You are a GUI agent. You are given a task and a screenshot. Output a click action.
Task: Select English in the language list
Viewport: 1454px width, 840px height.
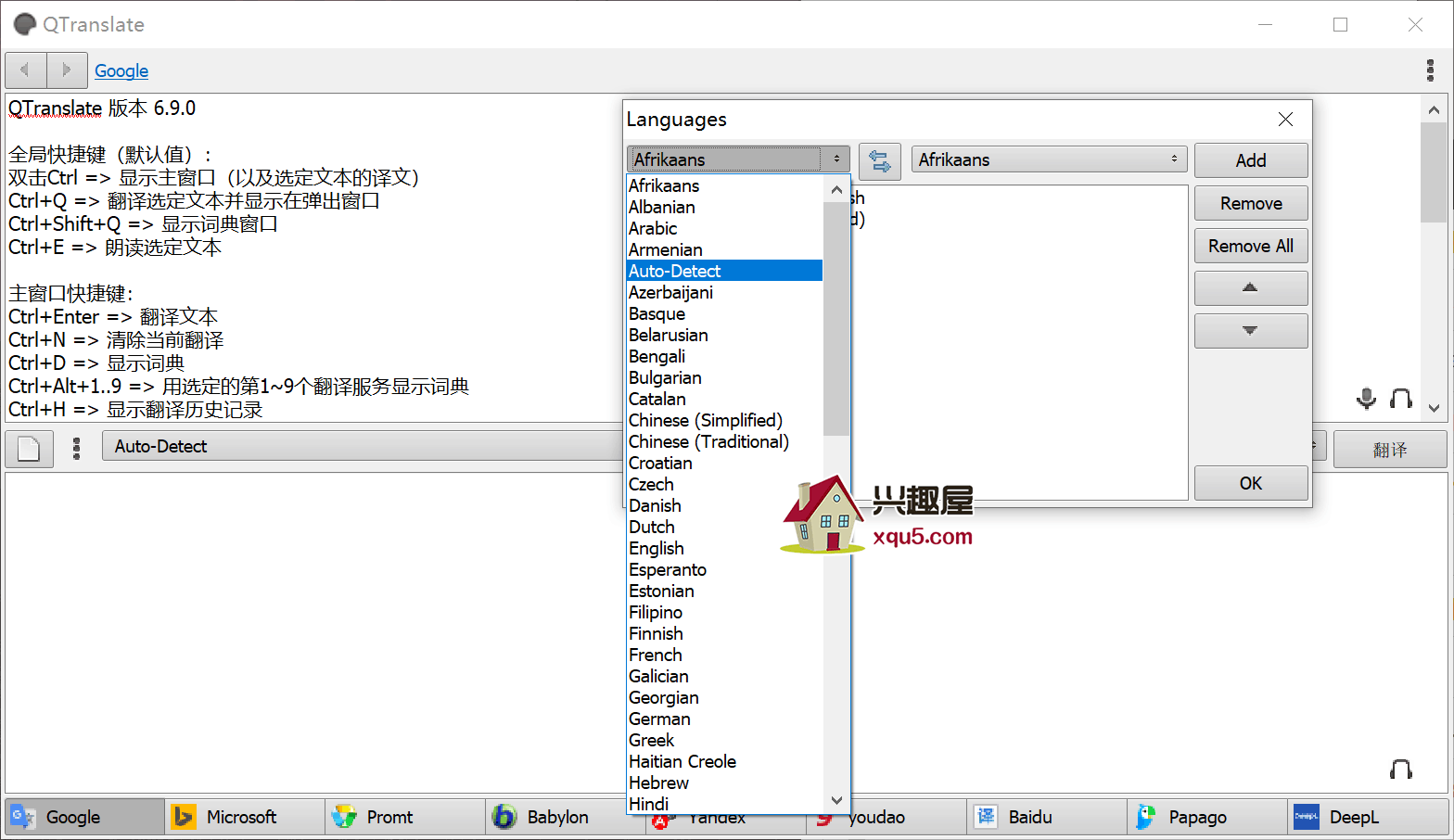[725, 548]
